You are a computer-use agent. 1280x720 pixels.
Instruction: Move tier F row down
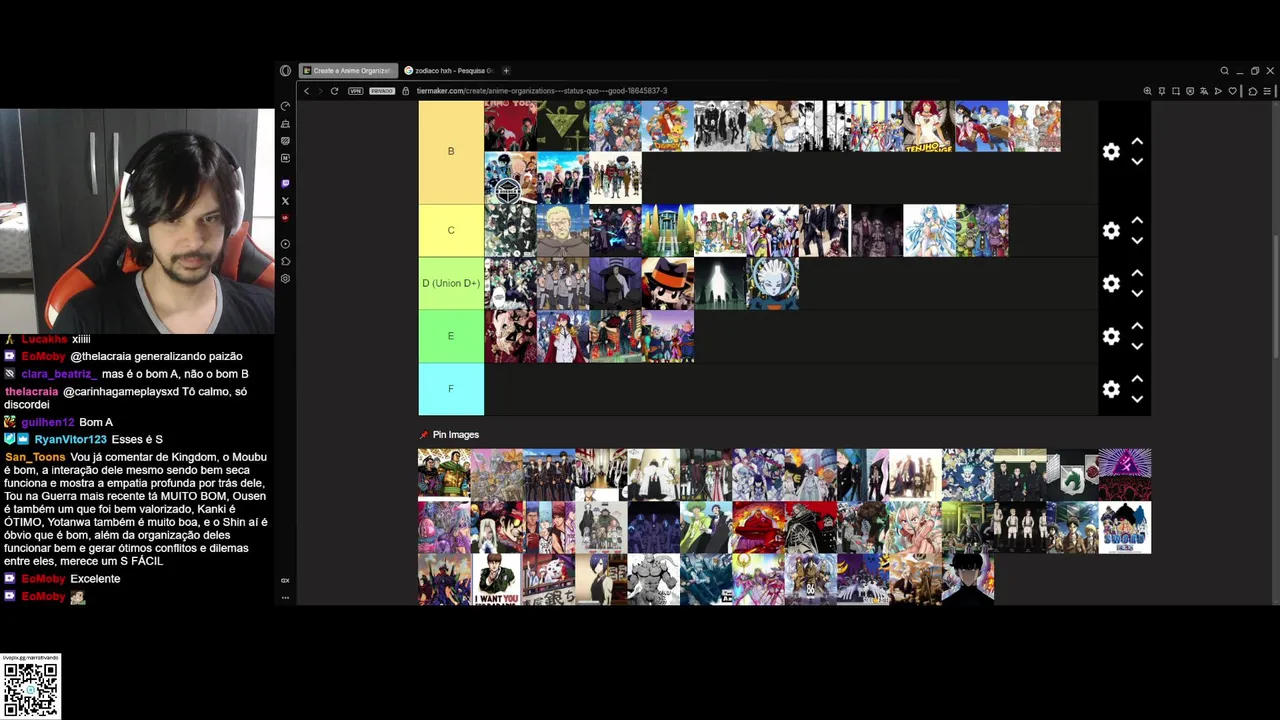click(x=1137, y=399)
